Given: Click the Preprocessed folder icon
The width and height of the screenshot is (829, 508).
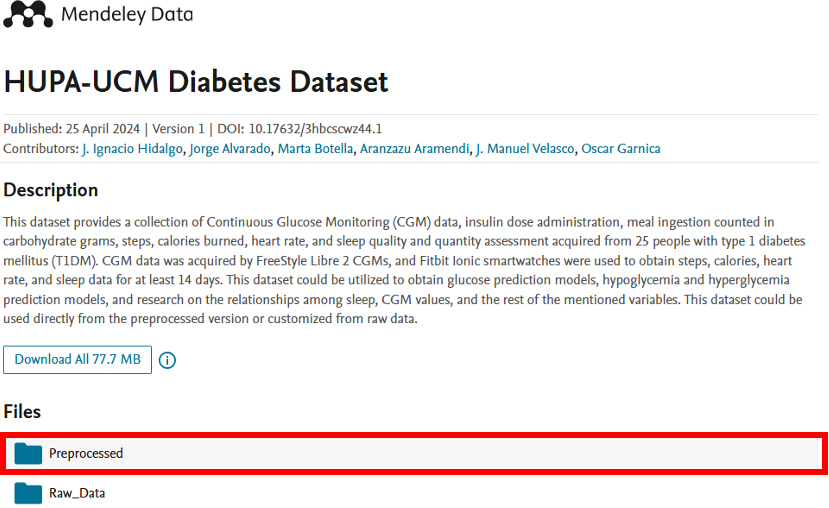Looking at the screenshot, I should click(x=28, y=453).
